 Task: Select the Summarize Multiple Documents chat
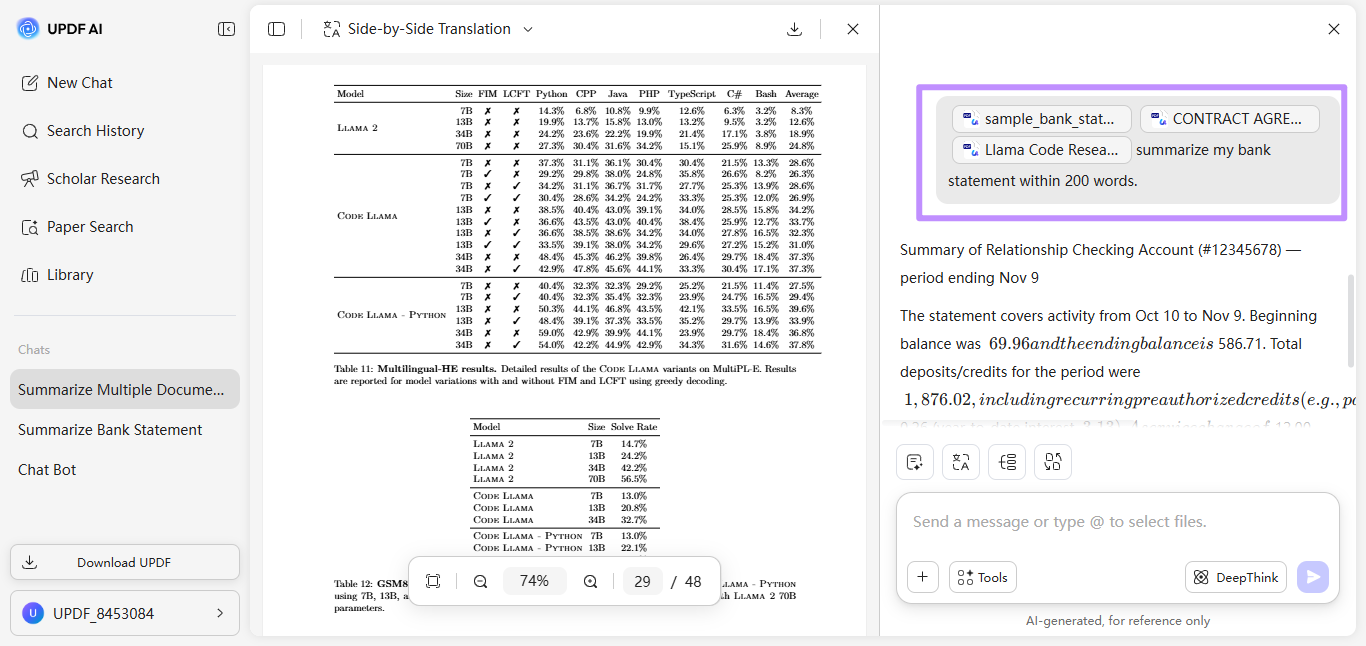(x=125, y=389)
